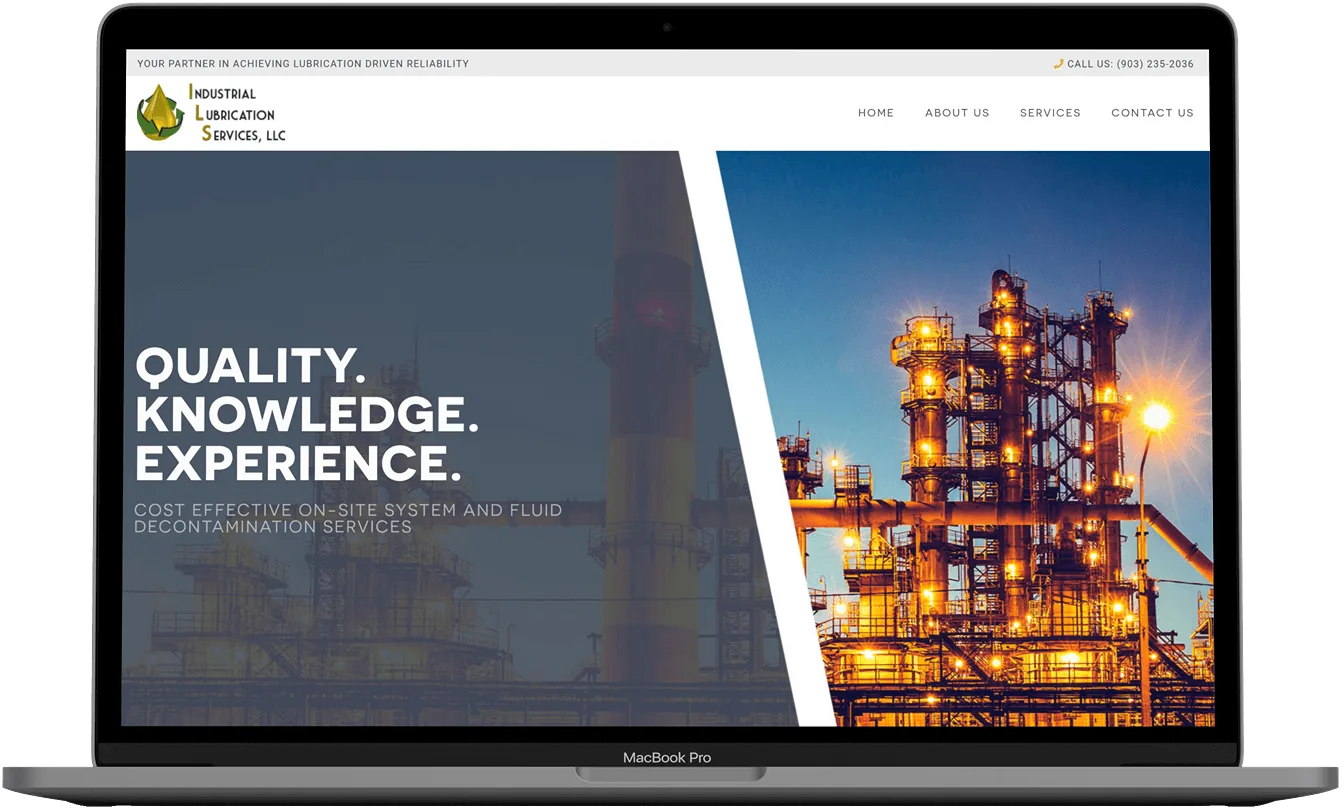This screenshot has width=1342, height=808.
Task: Click the 'Cost effective on-site system' subheading
Action: point(348,518)
